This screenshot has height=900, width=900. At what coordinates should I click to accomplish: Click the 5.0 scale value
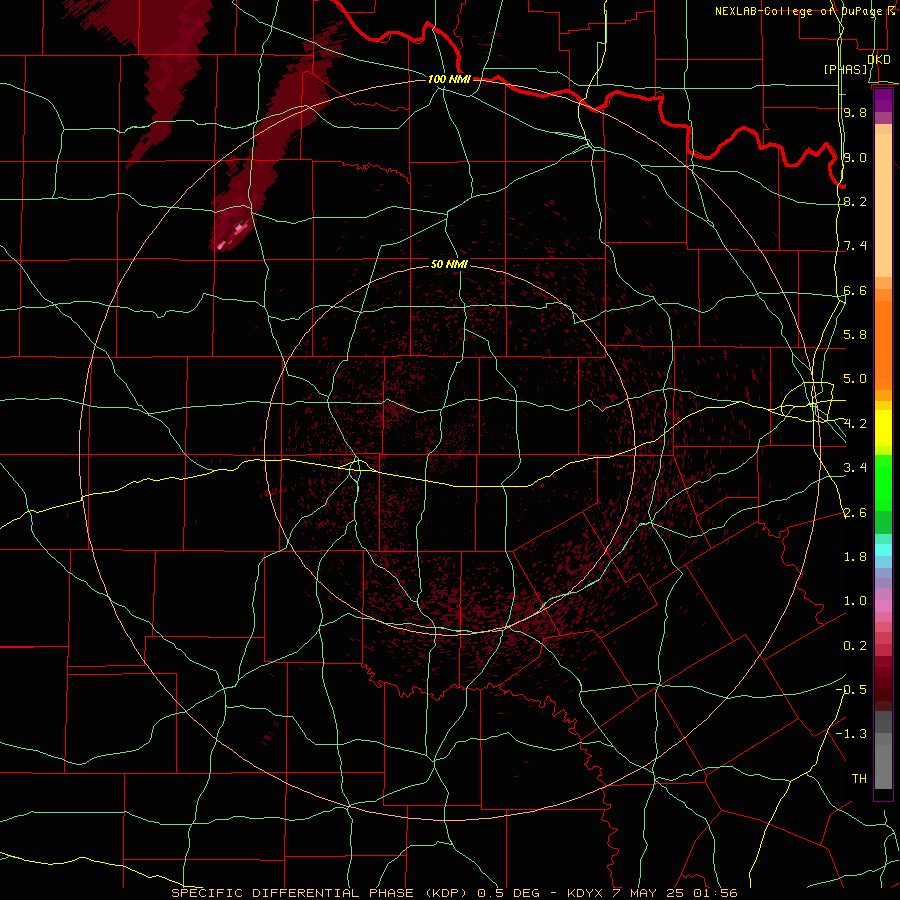[855, 379]
